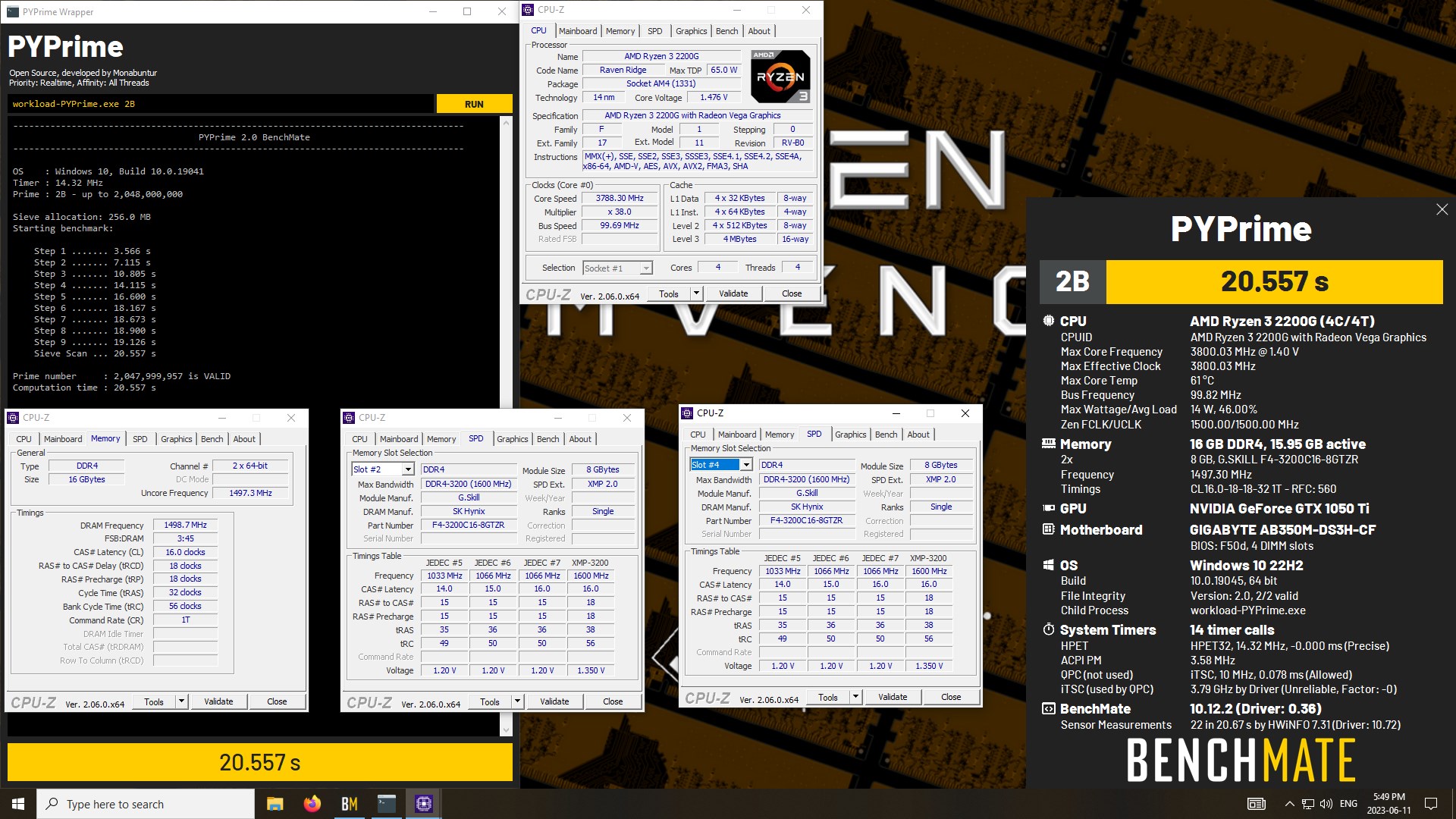This screenshot has height=819, width=1456.
Task: Click Close in the top CPU-Z window
Action: click(792, 293)
